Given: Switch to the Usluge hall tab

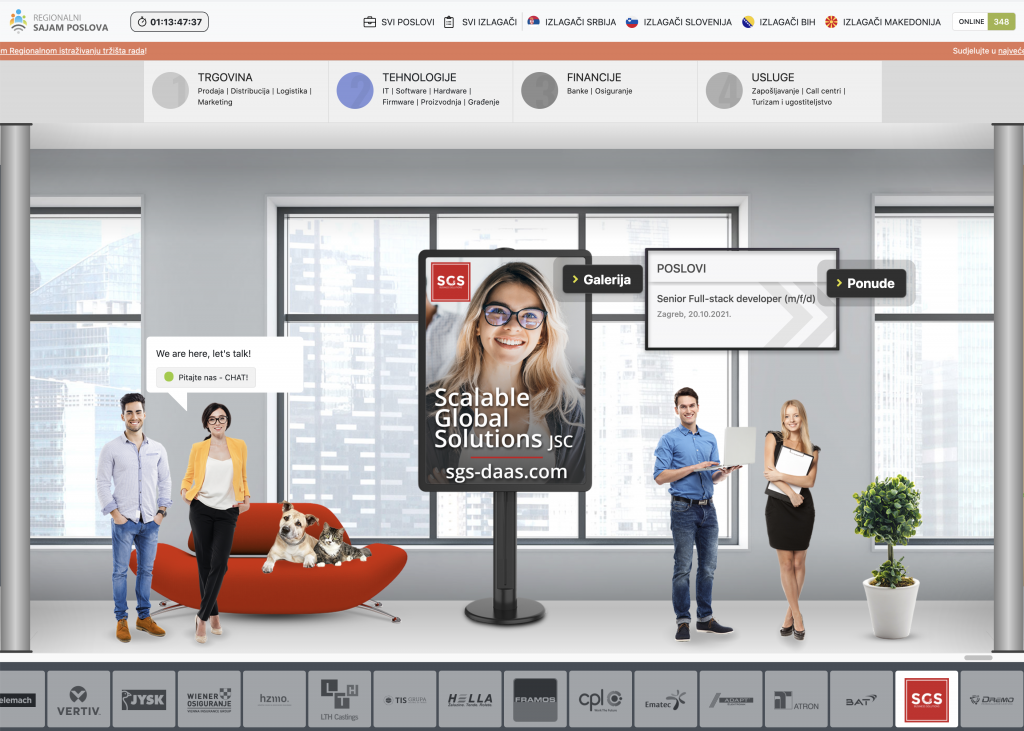Looking at the screenshot, I should 790,91.
